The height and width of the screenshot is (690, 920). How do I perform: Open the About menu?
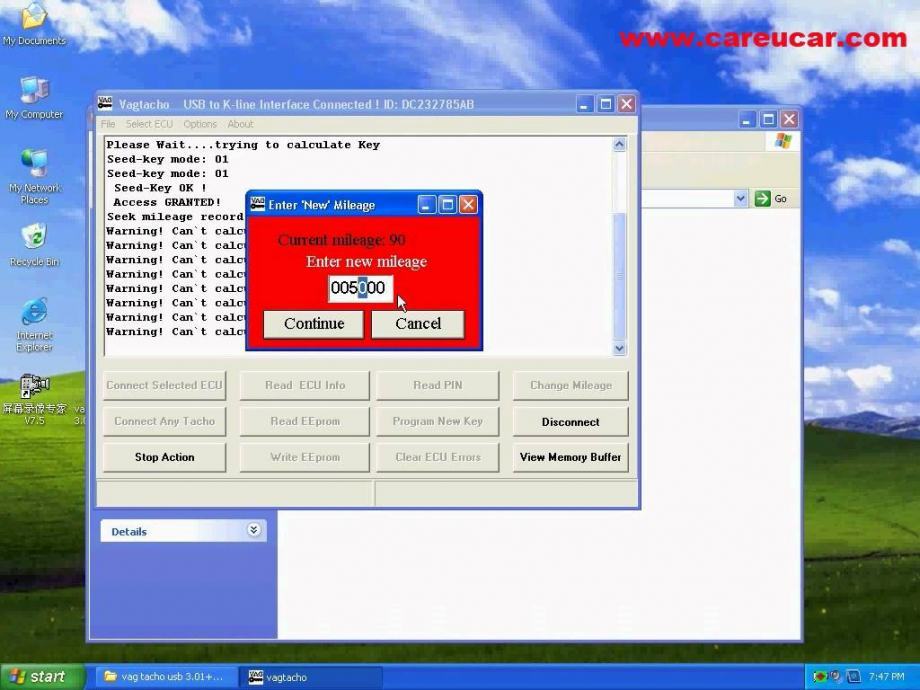pyautogui.click(x=241, y=124)
